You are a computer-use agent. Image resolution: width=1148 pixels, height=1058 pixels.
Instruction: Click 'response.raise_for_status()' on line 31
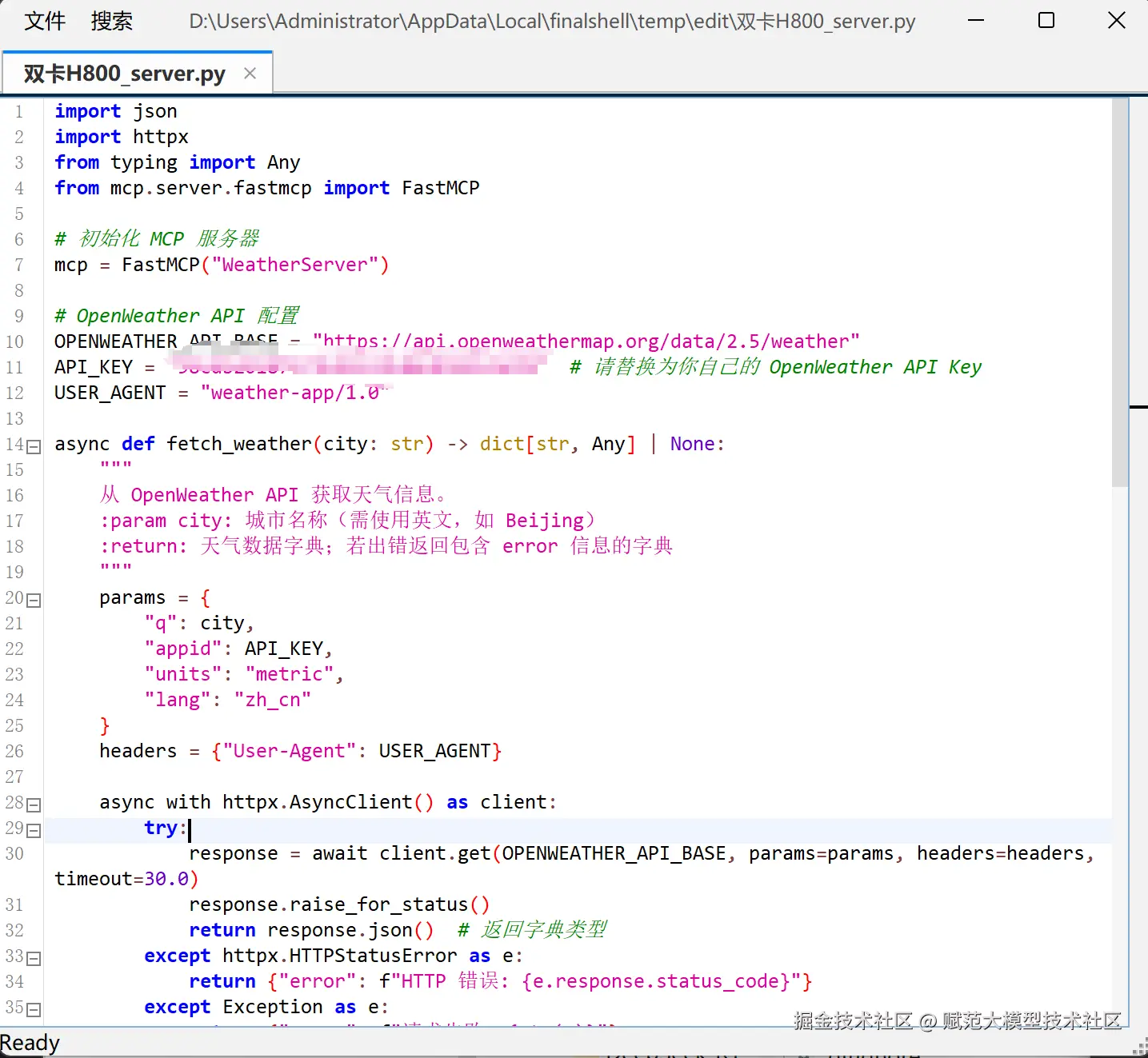click(339, 904)
